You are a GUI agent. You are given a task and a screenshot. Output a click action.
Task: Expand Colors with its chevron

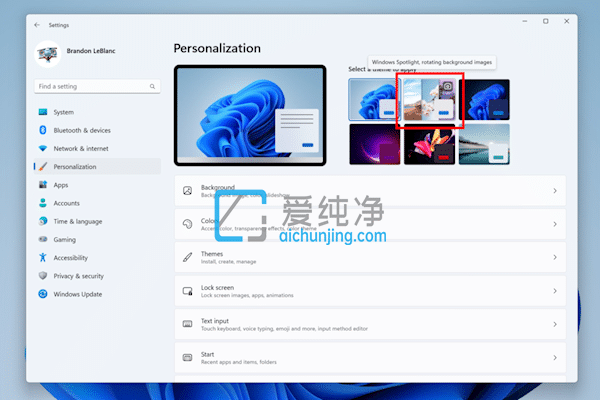point(555,224)
